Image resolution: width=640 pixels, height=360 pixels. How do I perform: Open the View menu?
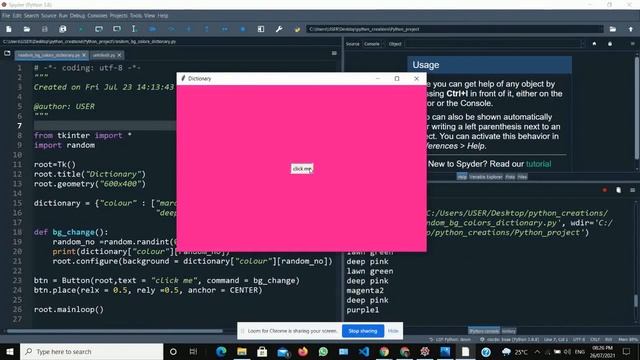click(x=149, y=16)
